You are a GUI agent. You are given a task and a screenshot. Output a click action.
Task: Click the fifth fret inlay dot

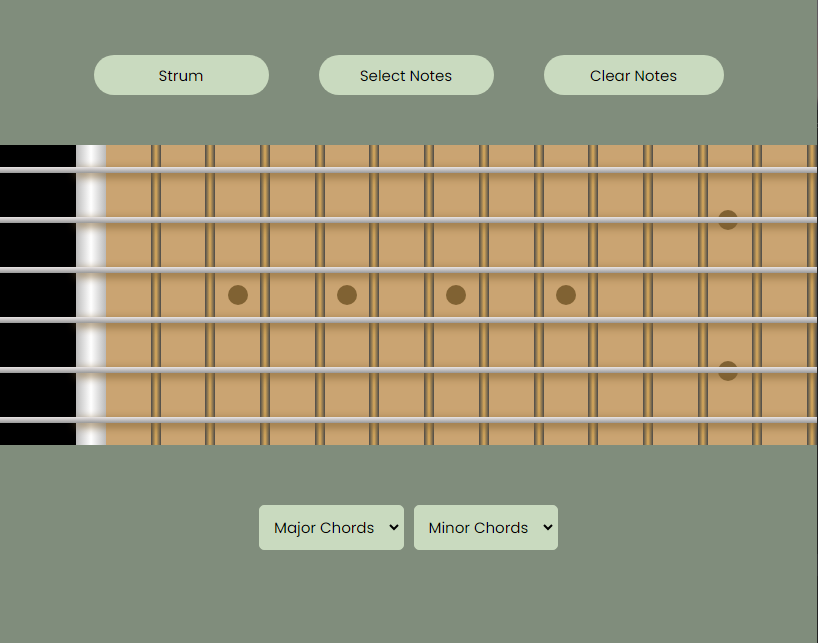point(347,295)
